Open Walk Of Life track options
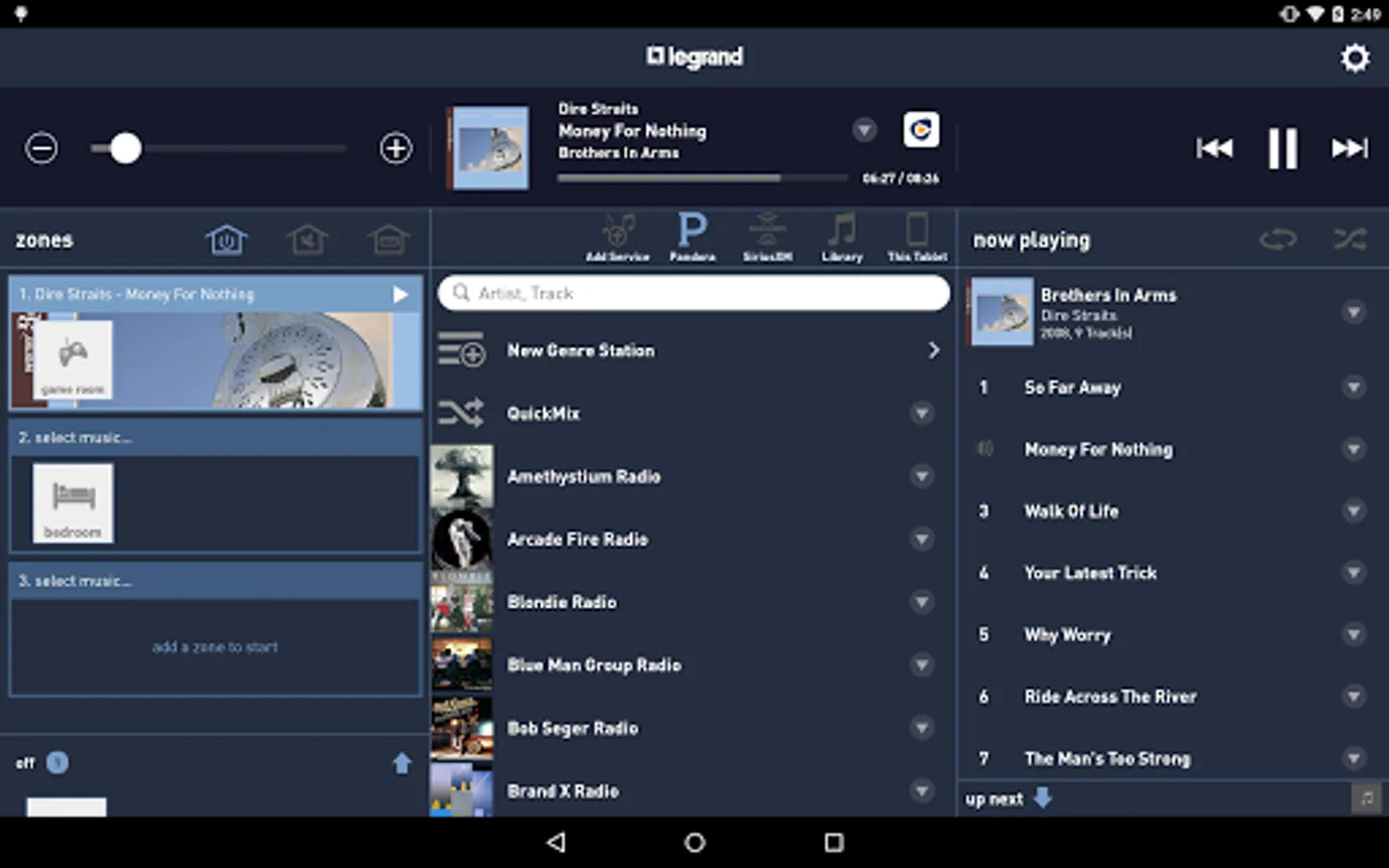Image resolution: width=1389 pixels, height=868 pixels. [1354, 511]
